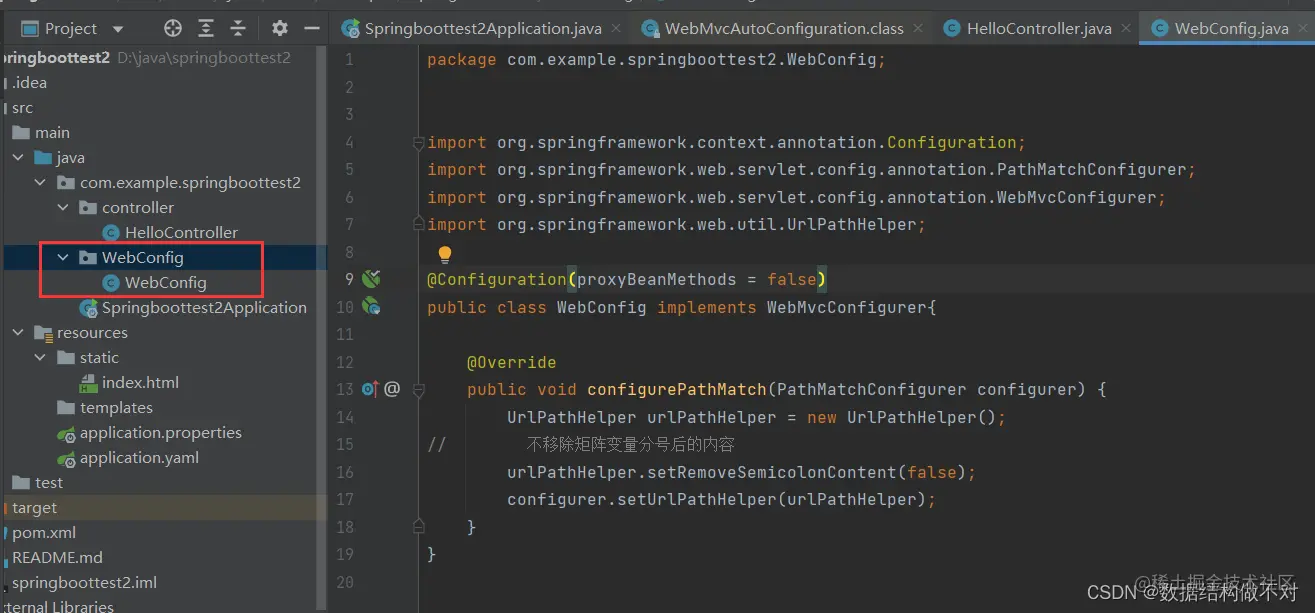Click the Spring bean gutter icon on line 9

click(x=371, y=280)
